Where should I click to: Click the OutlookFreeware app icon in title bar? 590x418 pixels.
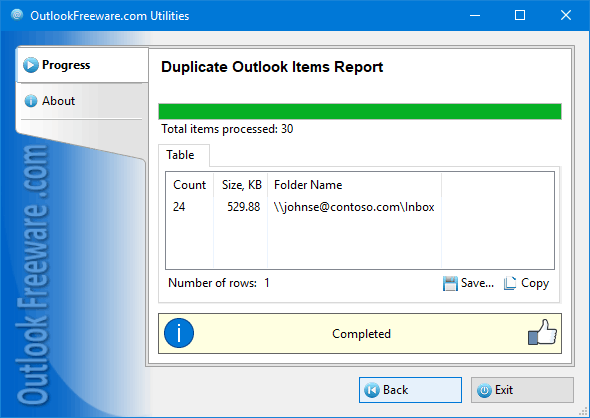click(x=17, y=15)
